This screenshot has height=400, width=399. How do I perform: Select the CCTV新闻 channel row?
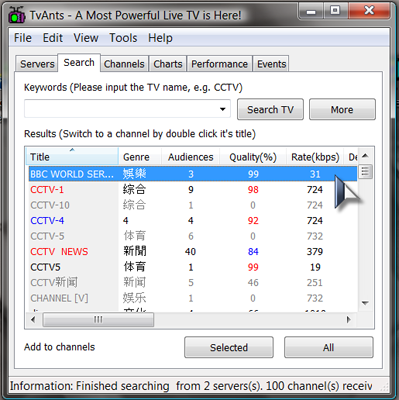(x=193, y=282)
